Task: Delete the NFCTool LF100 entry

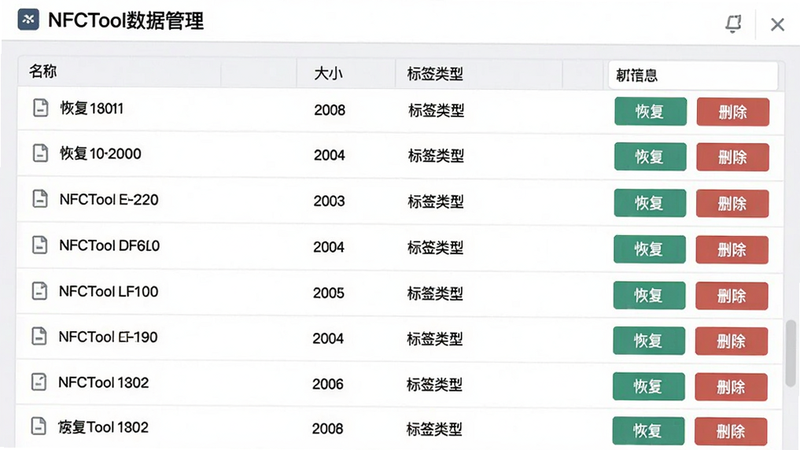Action: tap(732, 295)
